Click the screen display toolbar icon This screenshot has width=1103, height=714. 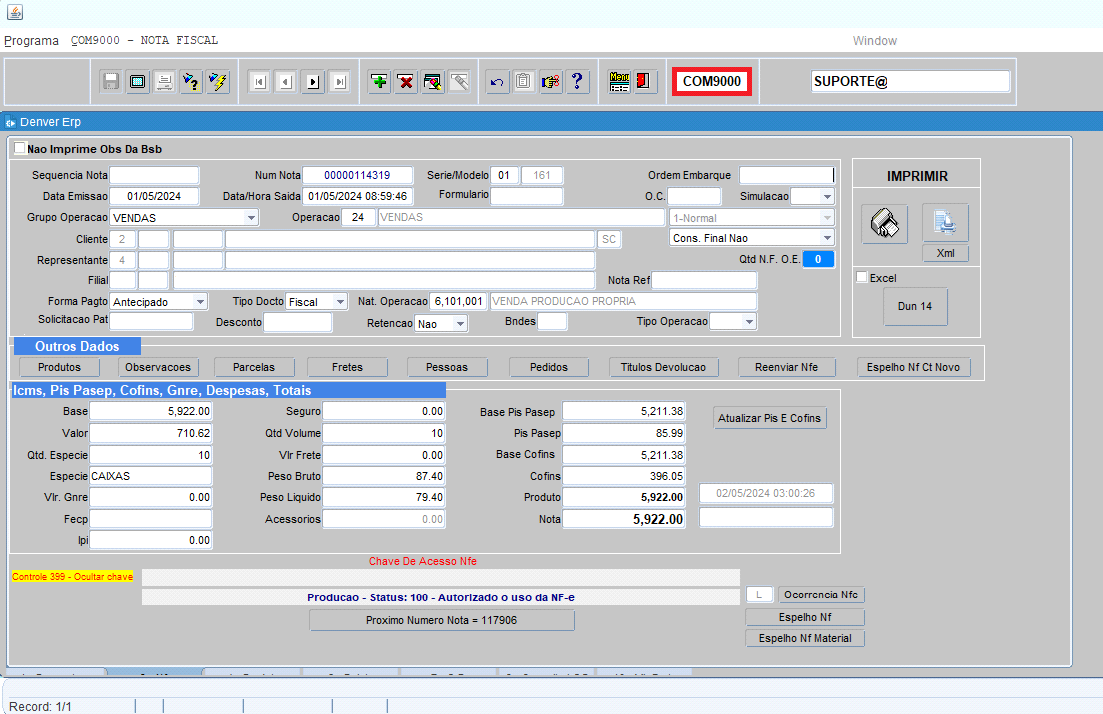137,82
